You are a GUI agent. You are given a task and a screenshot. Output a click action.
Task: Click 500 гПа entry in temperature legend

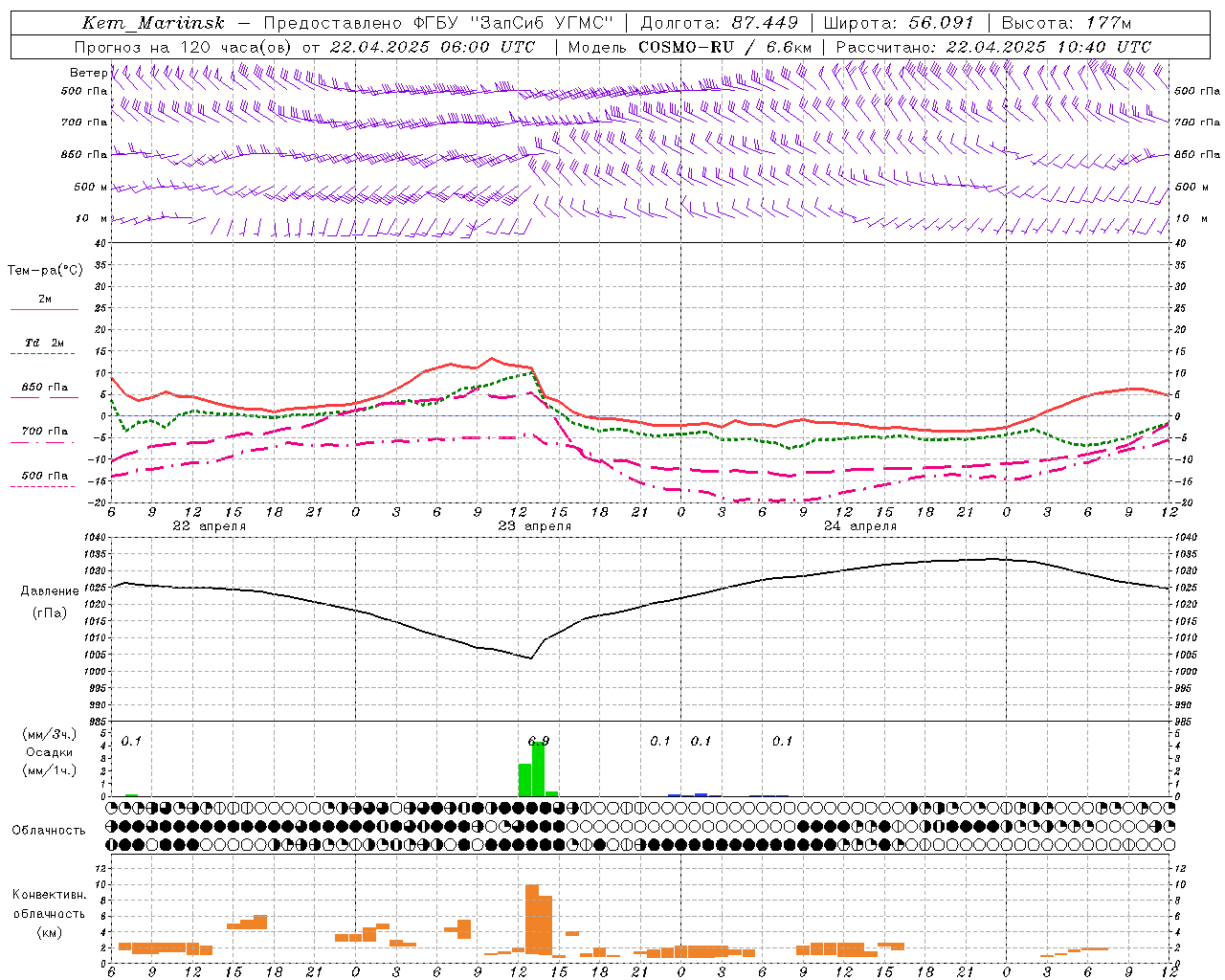44,476
